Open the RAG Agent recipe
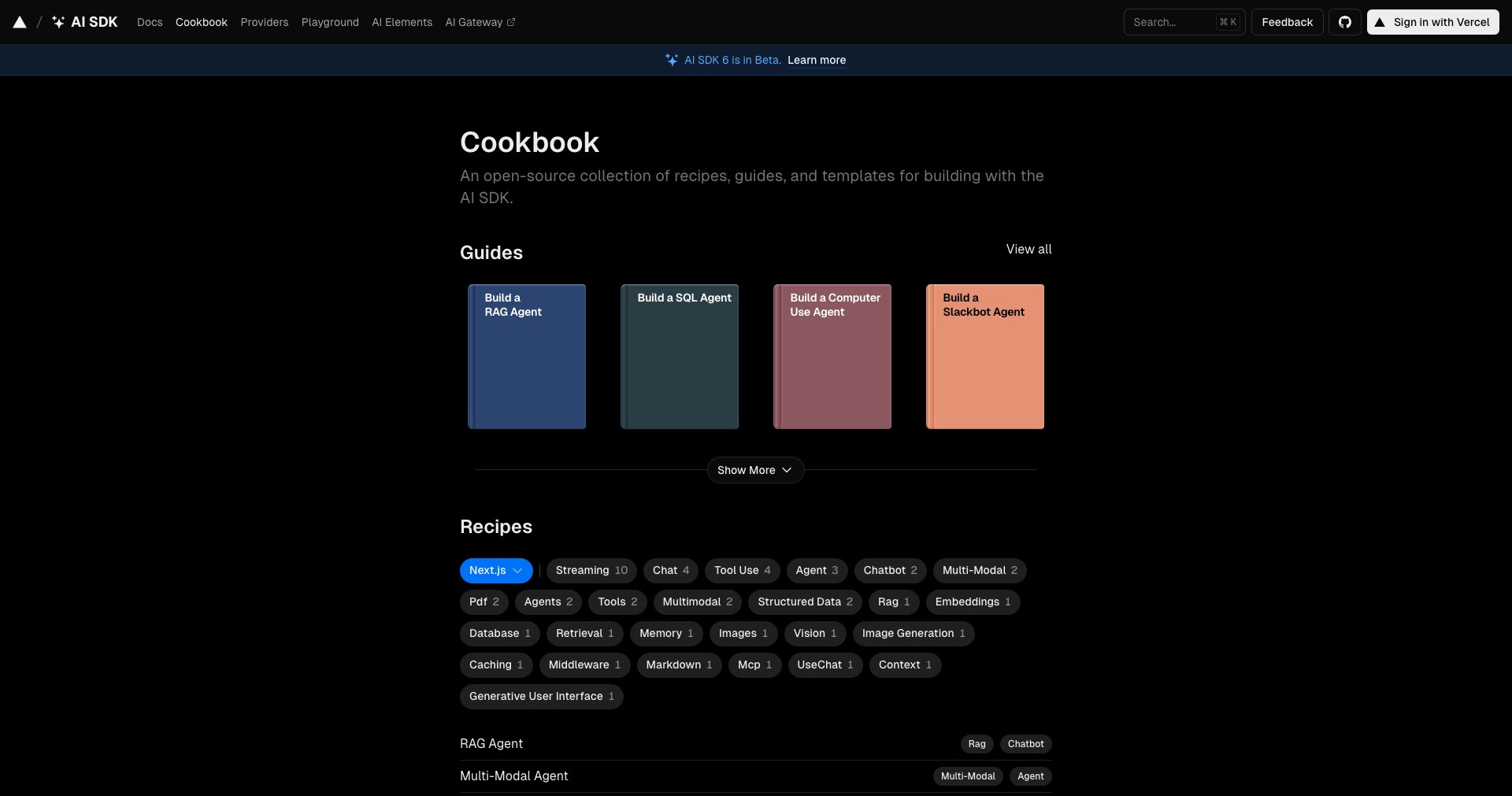Image resolution: width=1512 pixels, height=796 pixels. point(491,744)
